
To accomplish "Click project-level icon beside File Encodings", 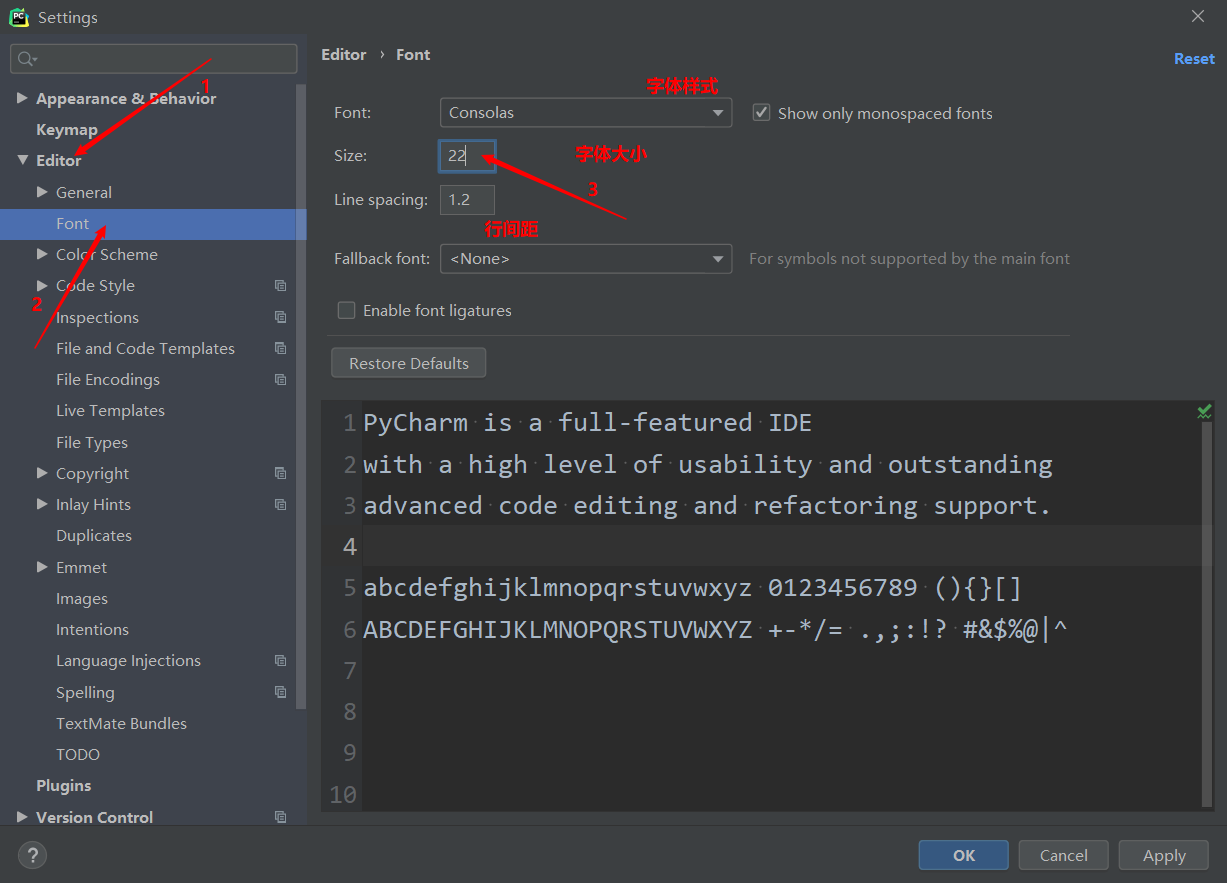I will coord(280,380).
